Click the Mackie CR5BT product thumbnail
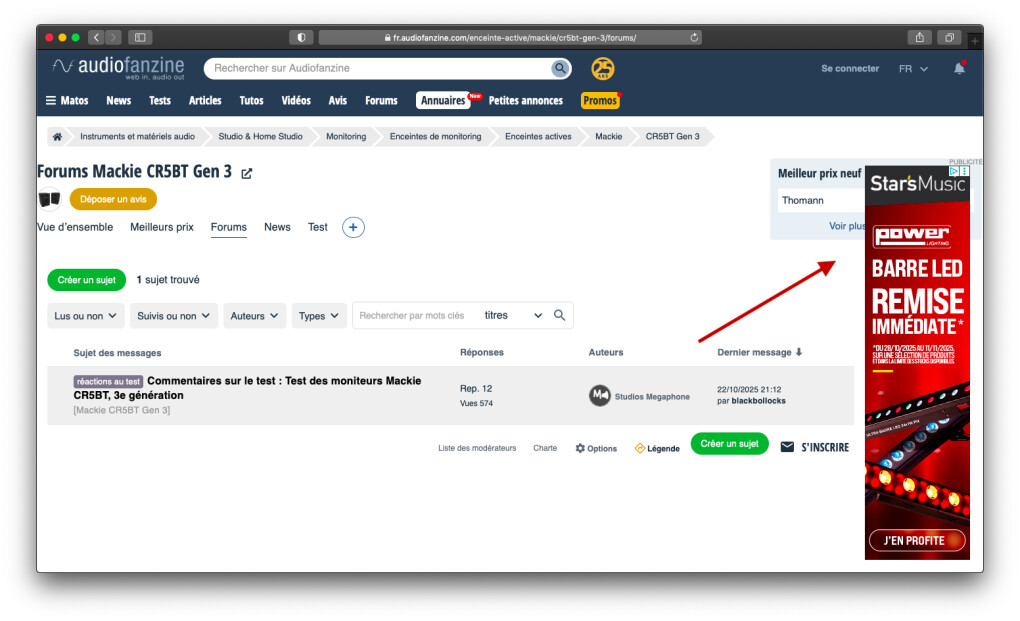Screen dimensions: 1020x621 pos(49,199)
